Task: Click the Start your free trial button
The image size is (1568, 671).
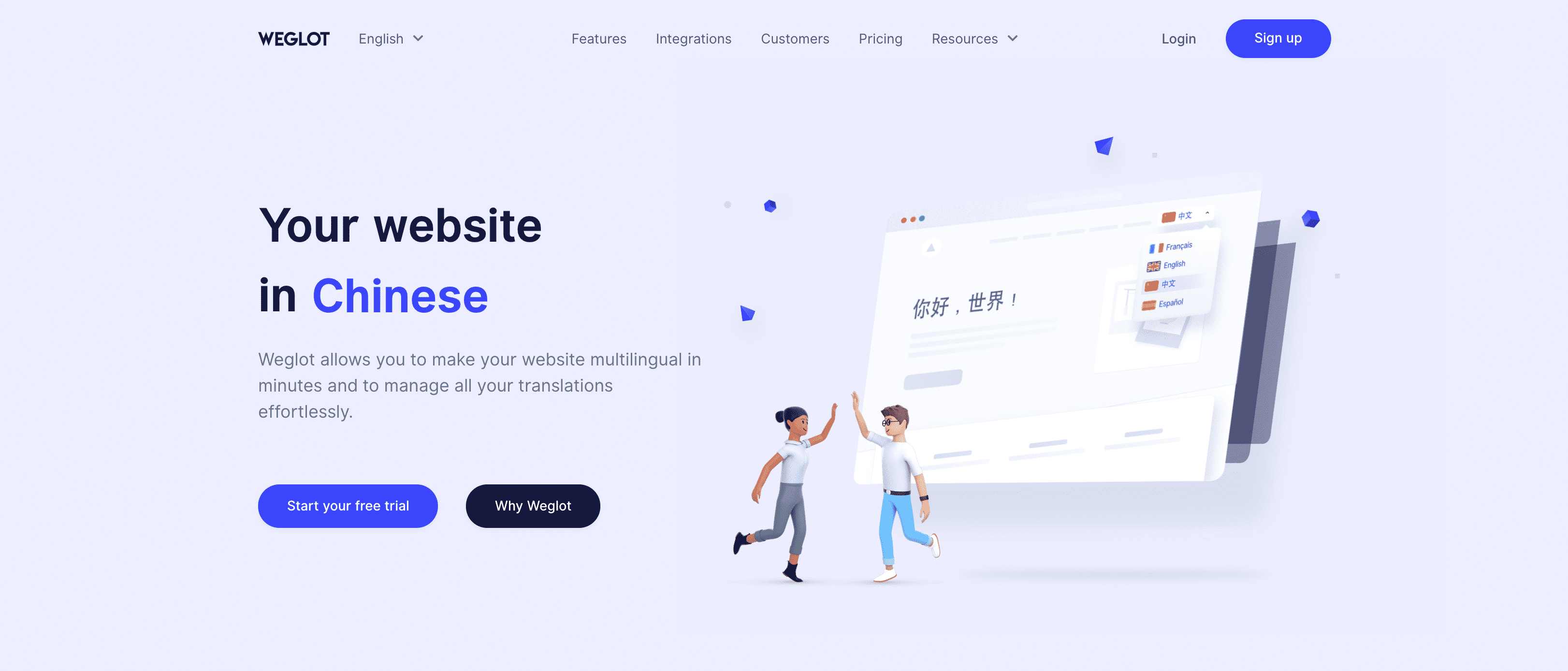Action: [348, 505]
